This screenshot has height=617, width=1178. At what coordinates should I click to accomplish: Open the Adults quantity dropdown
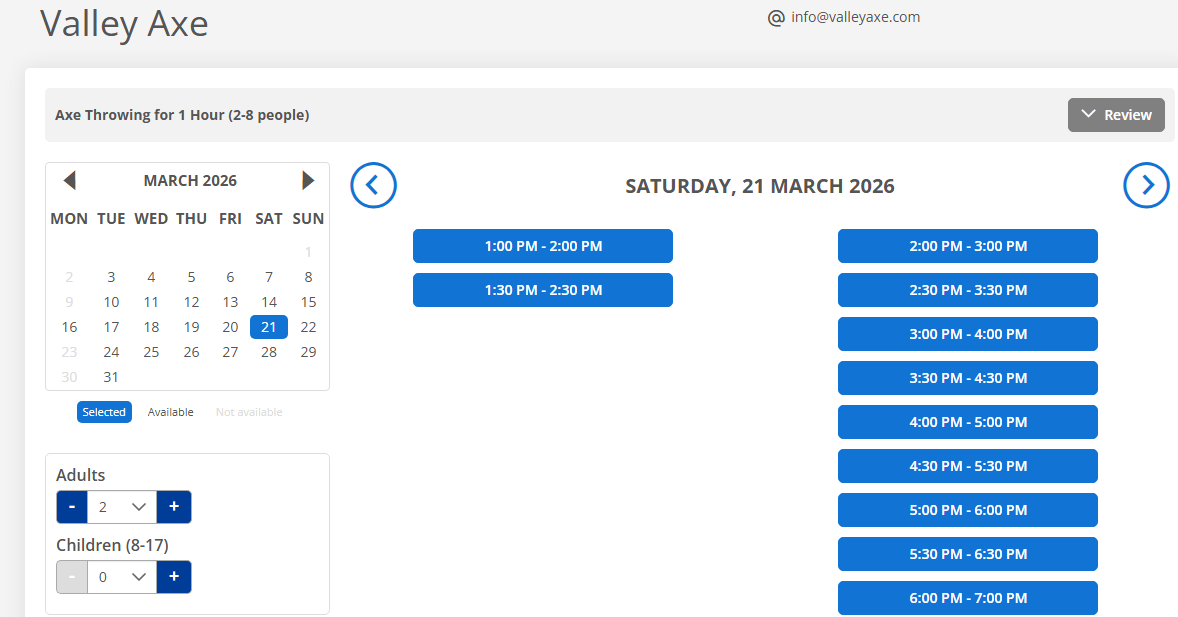point(122,507)
